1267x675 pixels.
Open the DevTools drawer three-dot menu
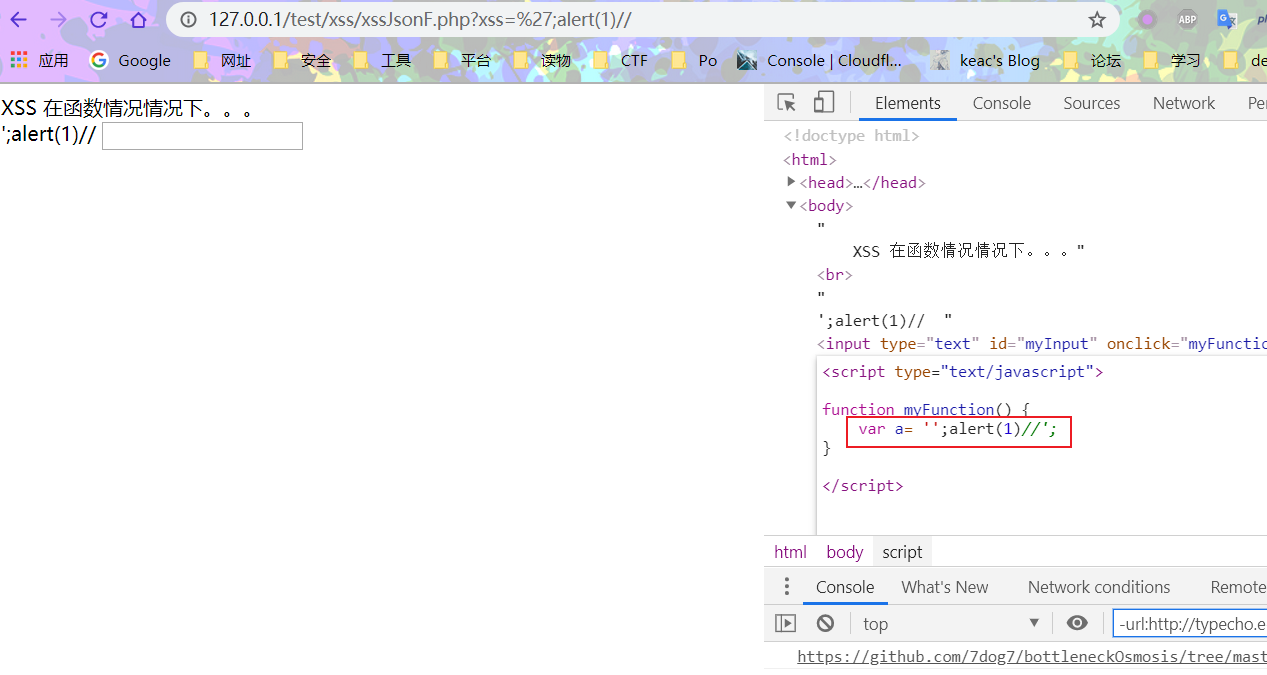(787, 587)
